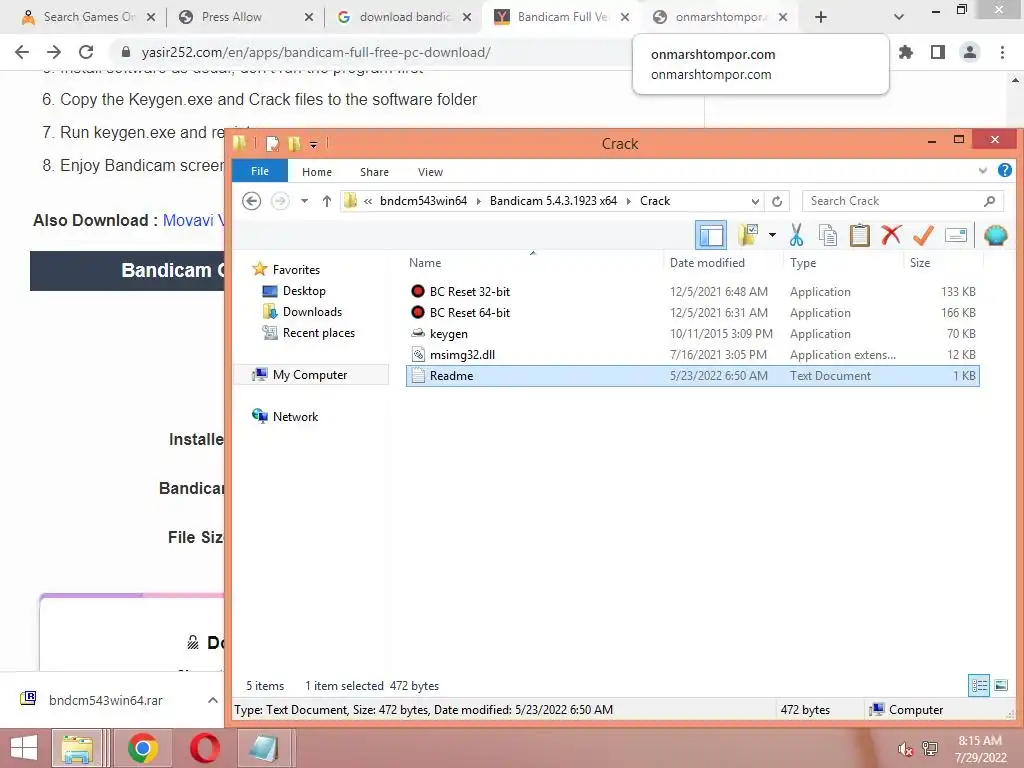Open Favorites in navigation pane

[296, 270]
